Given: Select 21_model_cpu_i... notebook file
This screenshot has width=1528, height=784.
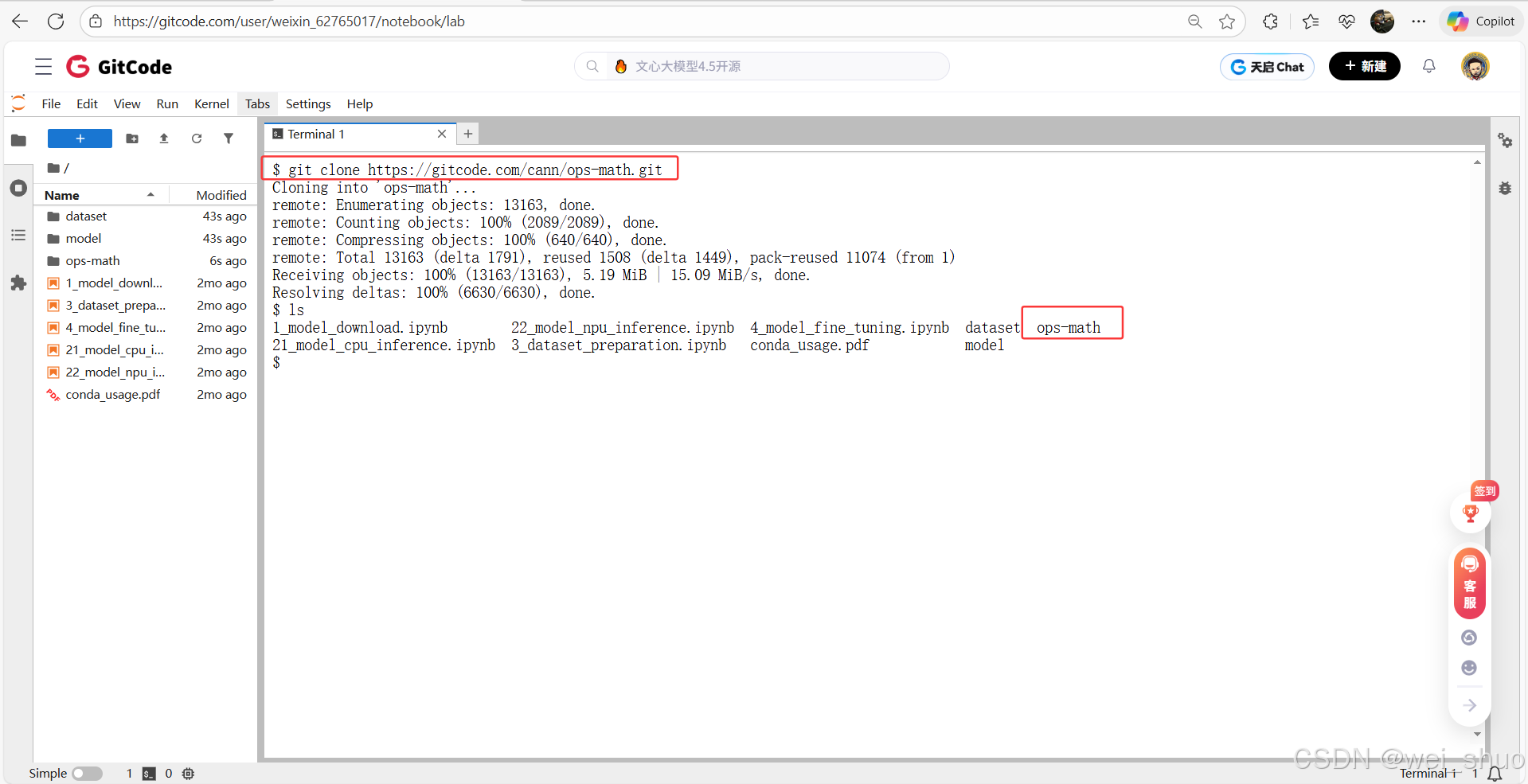Looking at the screenshot, I should (x=147, y=350).
